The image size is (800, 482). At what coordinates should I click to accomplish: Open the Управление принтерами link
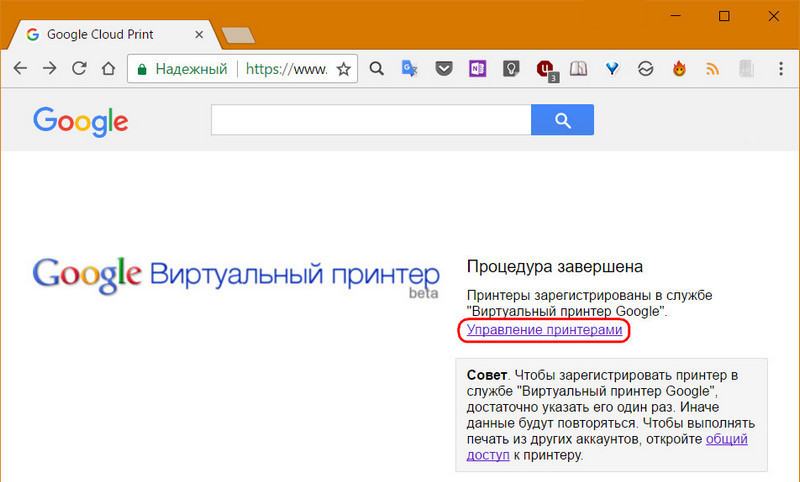pyautogui.click(x=544, y=329)
